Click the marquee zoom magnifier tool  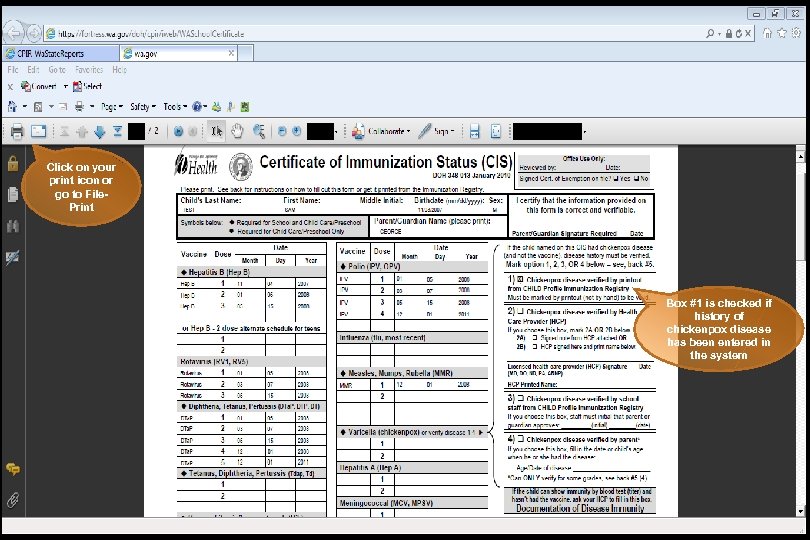click(259, 132)
